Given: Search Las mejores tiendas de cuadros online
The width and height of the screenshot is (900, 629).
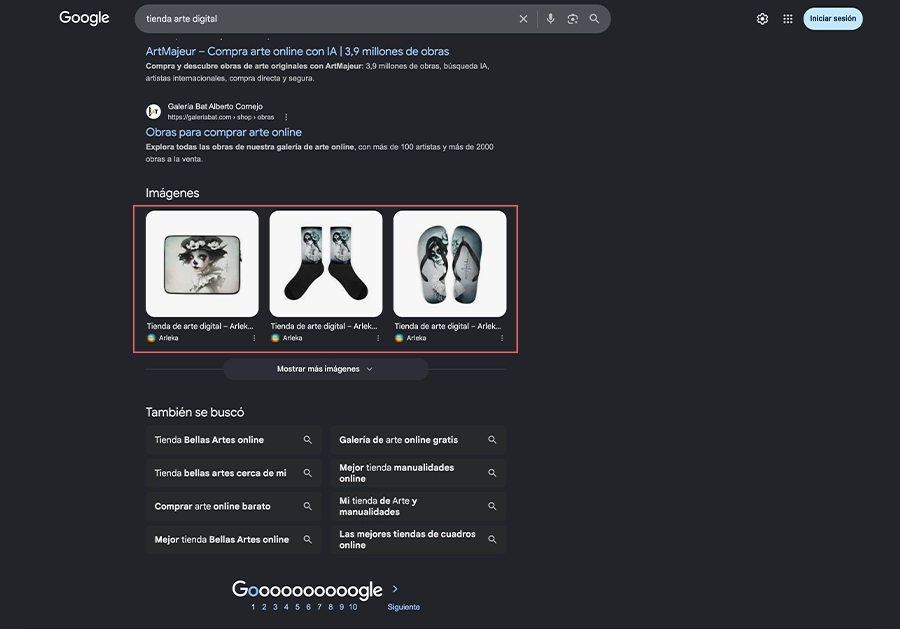Looking at the screenshot, I should tap(418, 539).
